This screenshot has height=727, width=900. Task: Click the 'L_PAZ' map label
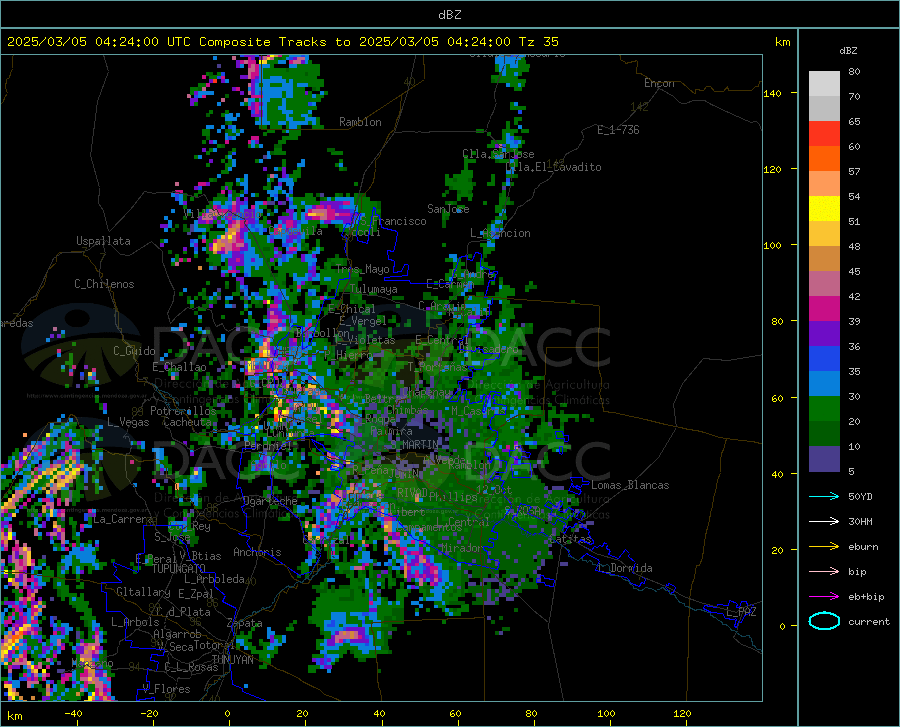pyautogui.click(x=741, y=612)
